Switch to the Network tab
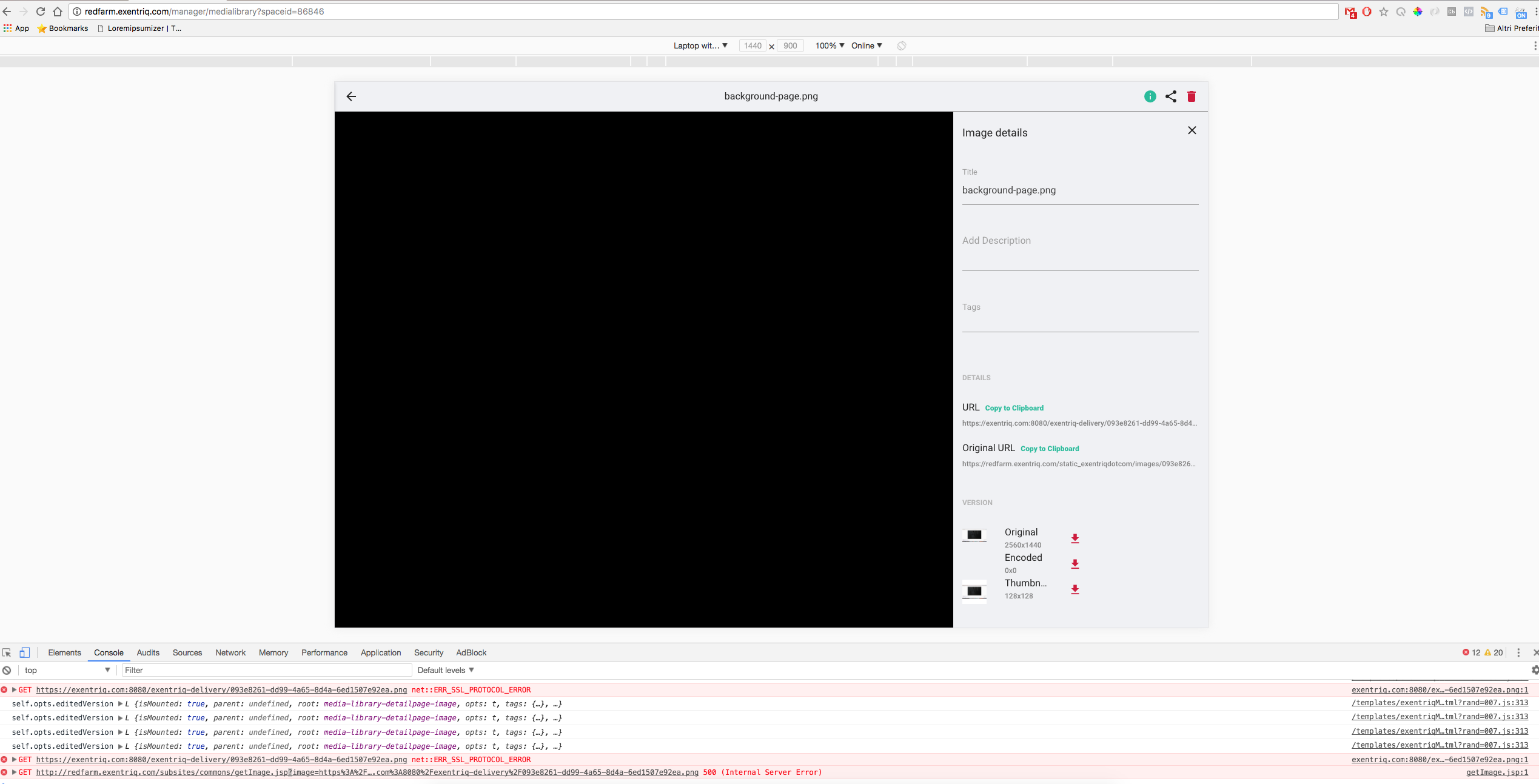Image resolution: width=1539 pixels, height=784 pixels. (x=230, y=652)
